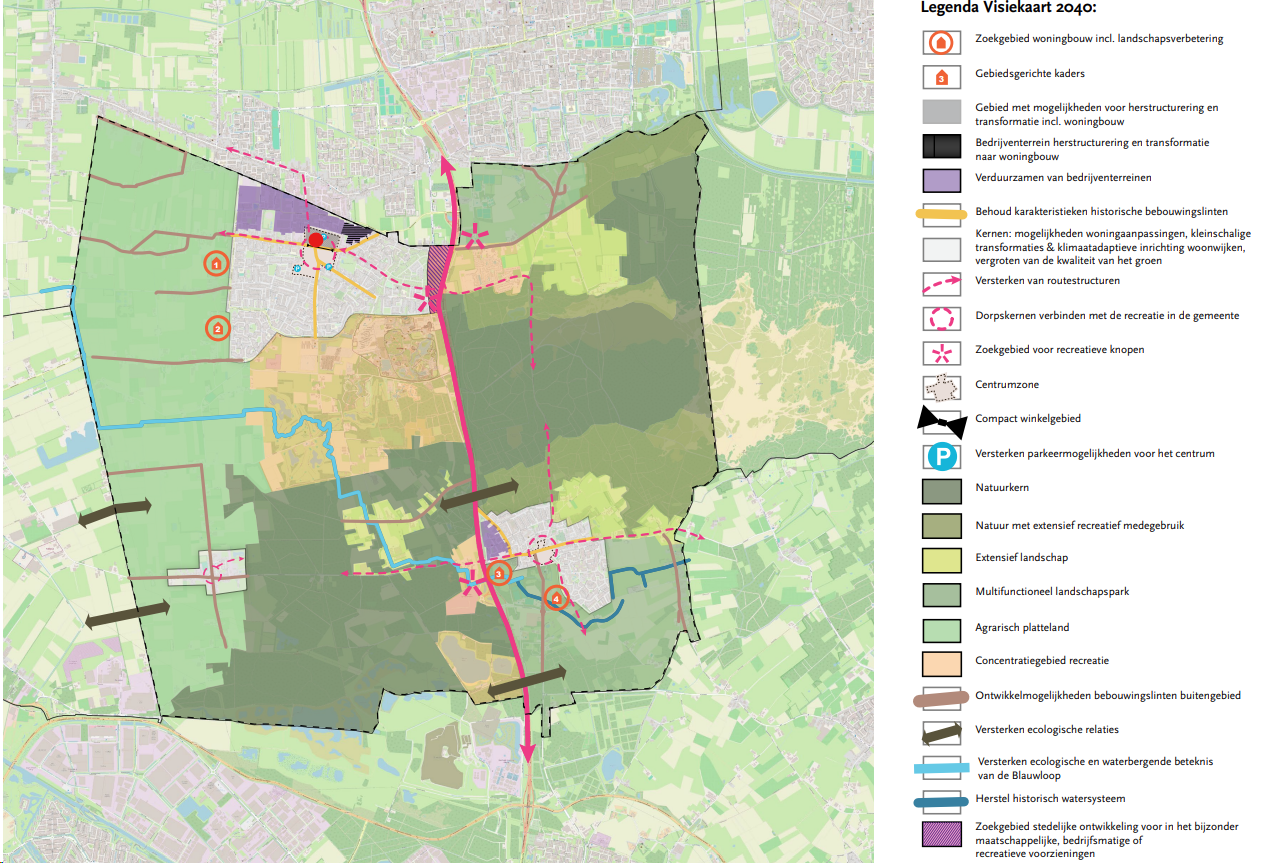Viewport: 1264px width, 863px height.
Task: Select 'Versterken parkeermogelijkheden voor het centrum' text
Action: point(1095,454)
